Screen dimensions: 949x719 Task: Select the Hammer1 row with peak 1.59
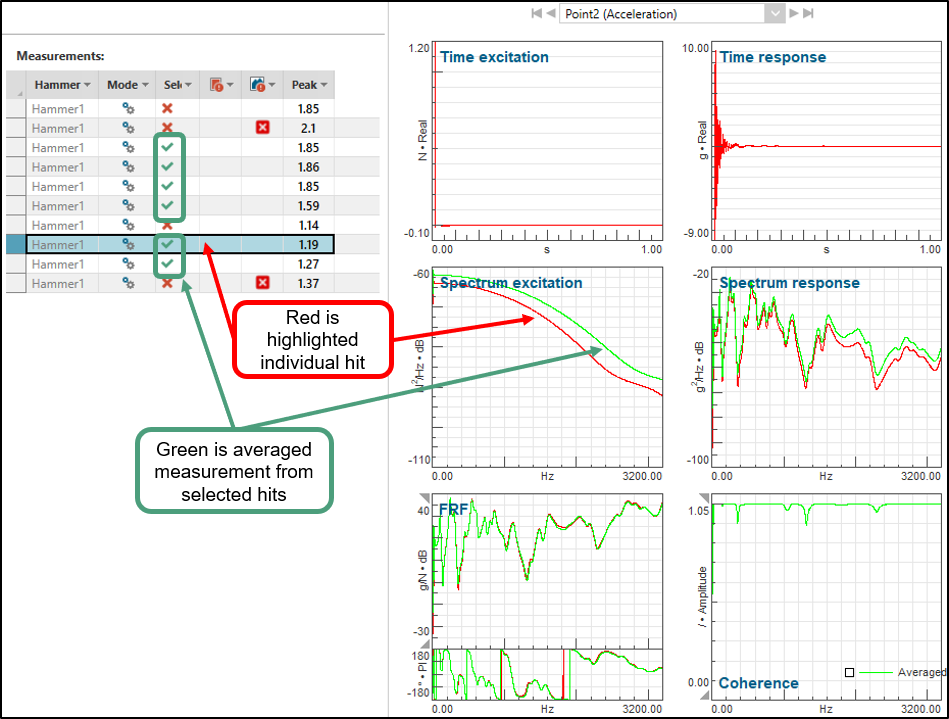click(x=57, y=206)
